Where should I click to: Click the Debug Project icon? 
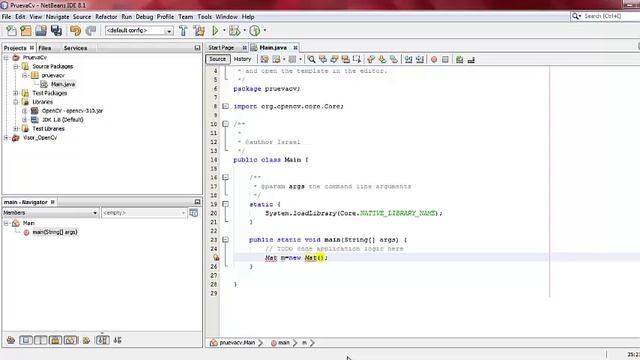(x=234, y=31)
